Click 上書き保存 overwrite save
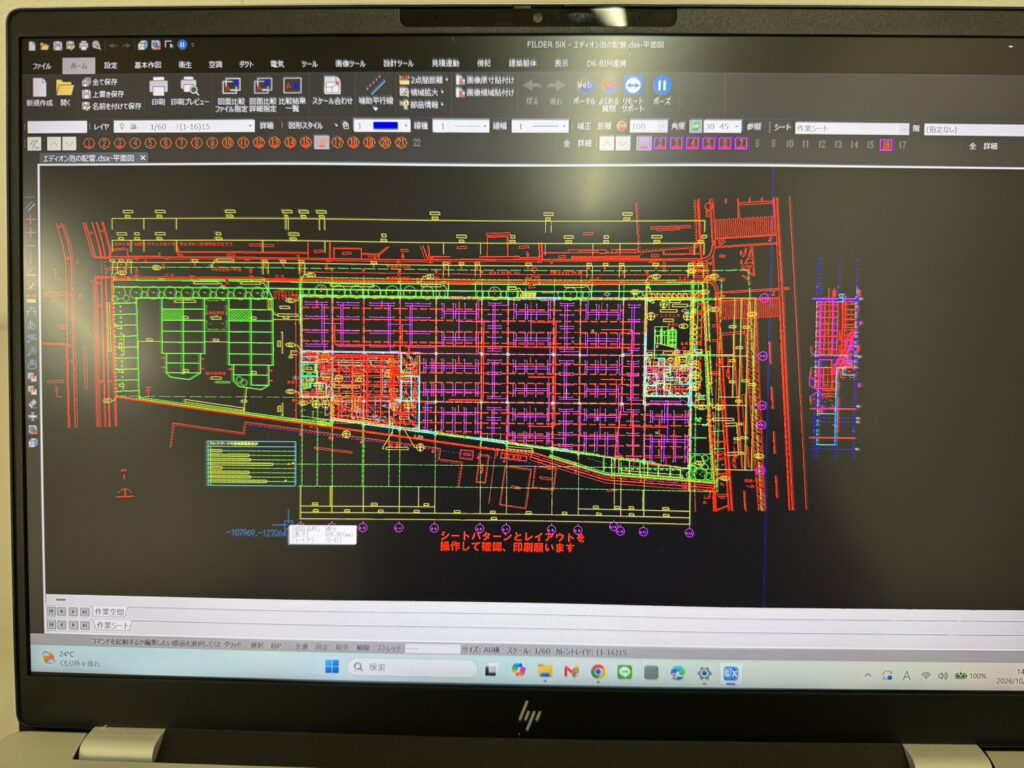The image size is (1024, 768). [103, 94]
